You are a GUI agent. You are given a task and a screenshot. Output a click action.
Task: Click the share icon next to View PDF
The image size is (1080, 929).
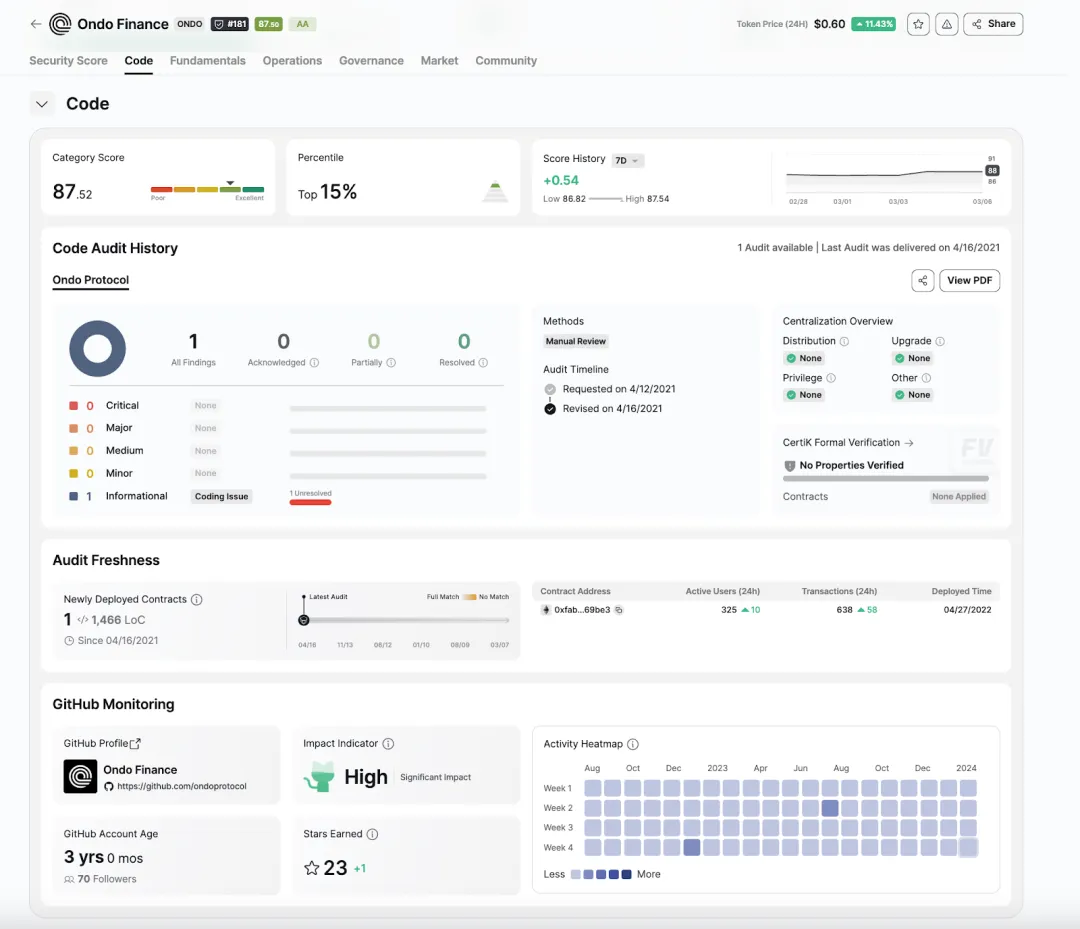point(922,281)
